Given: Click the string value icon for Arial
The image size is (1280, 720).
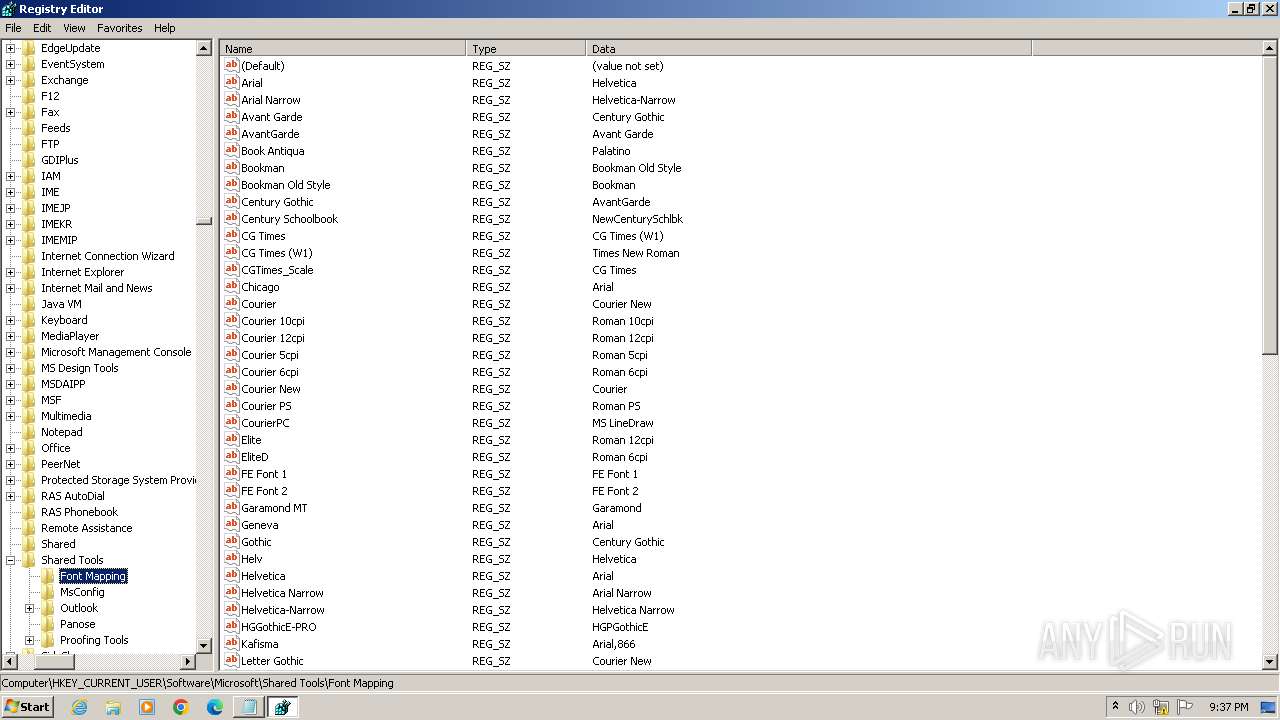Looking at the screenshot, I should tap(231, 83).
